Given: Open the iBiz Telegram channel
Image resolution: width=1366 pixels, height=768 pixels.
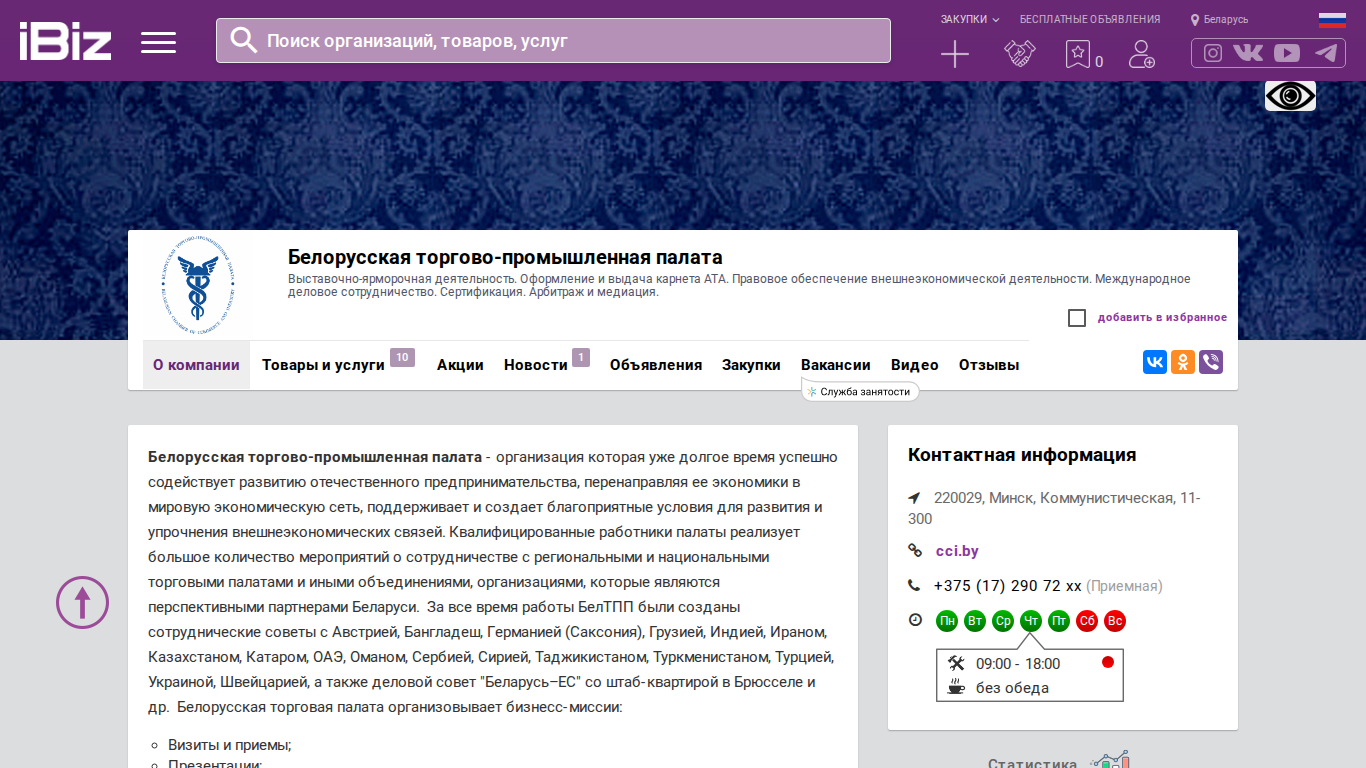Looking at the screenshot, I should pos(1327,53).
